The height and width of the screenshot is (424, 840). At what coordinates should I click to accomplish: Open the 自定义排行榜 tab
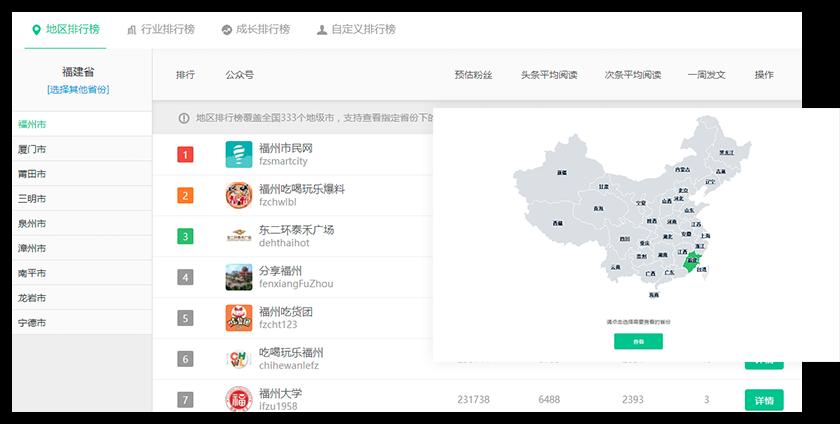point(356,29)
